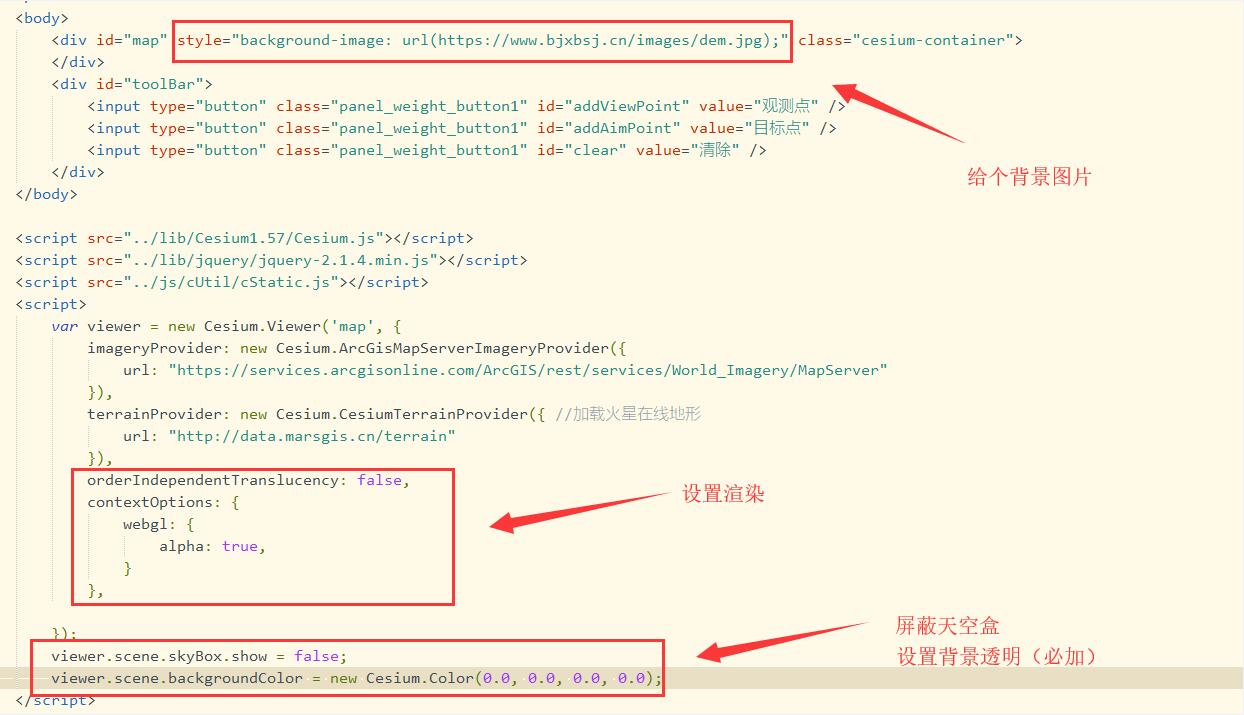Click the contextOptions property name
The width and height of the screenshot is (1244, 715).
[150, 502]
